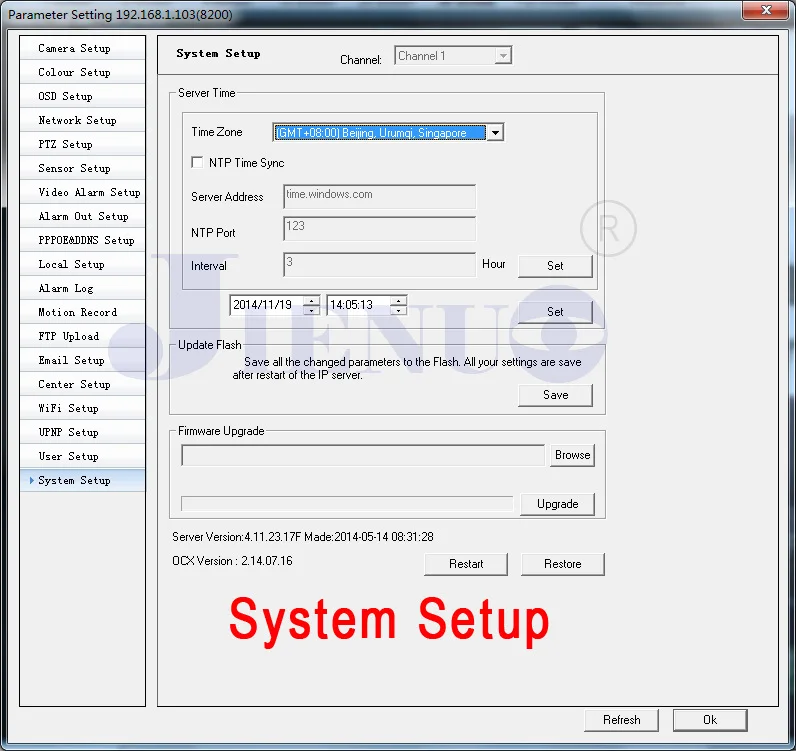Screen dimensions: 796x751
Task: Click the NTP Port field
Action: [x=379, y=228]
